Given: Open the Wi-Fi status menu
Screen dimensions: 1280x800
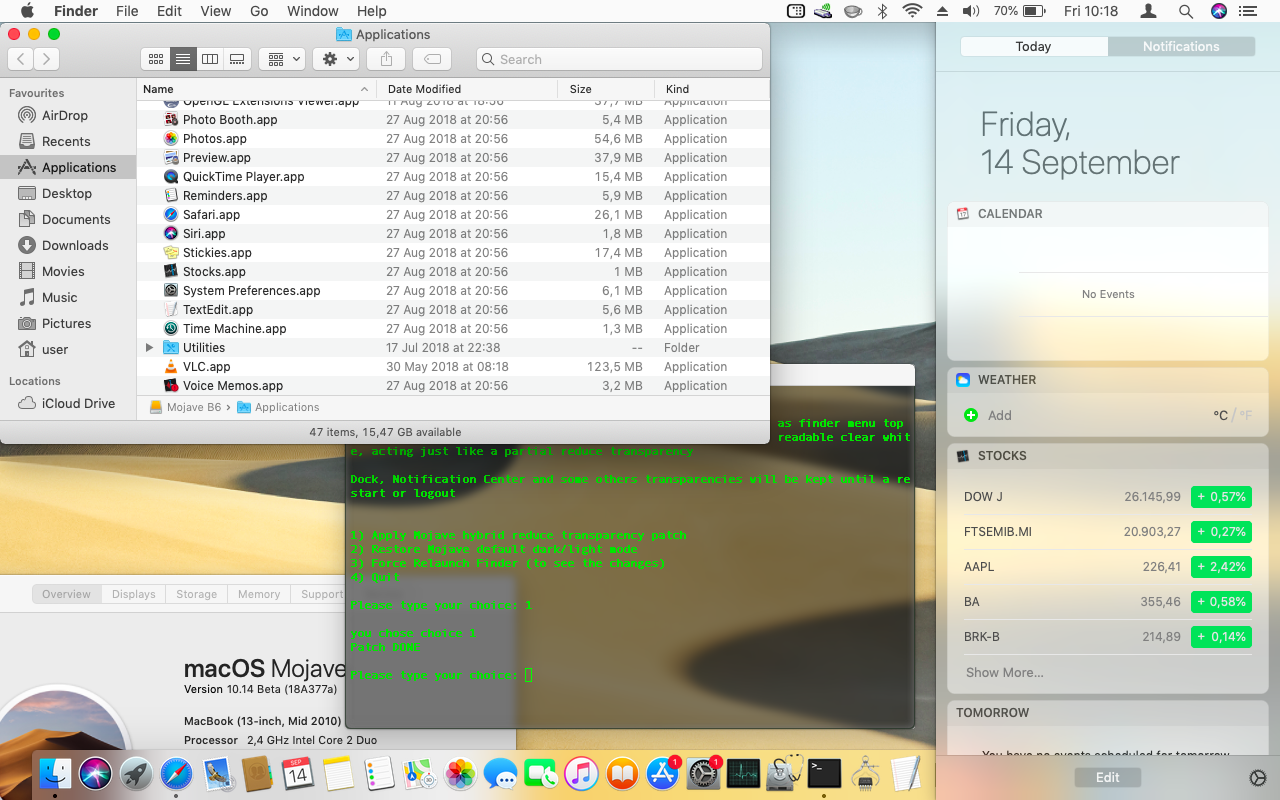Looking at the screenshot, I should pyautogui.click(x=911, y=11).
